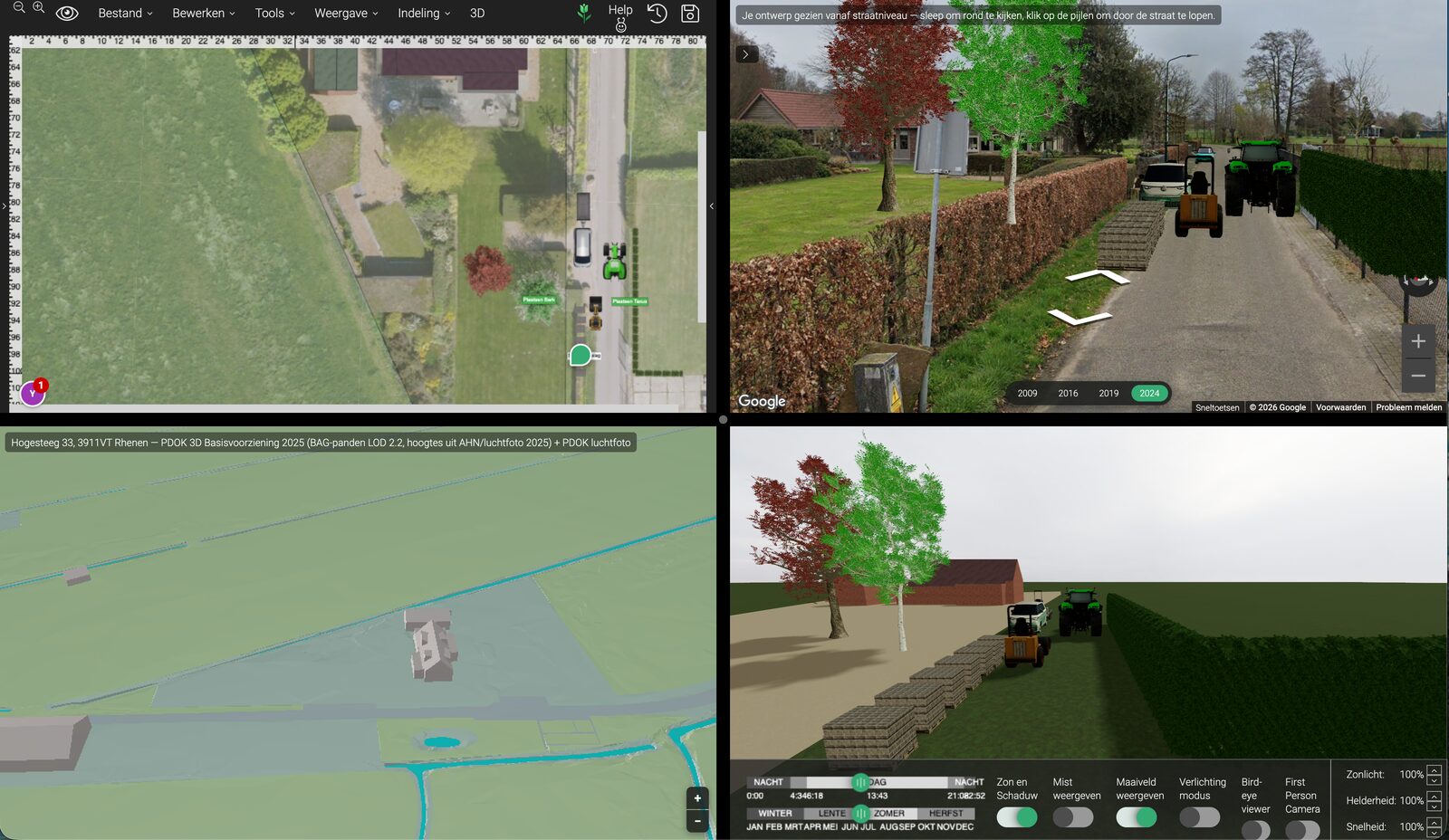Viewport: 1449px width, 840px height.
Task: Select street view year 2024
Action: [x=1149, y=394]
